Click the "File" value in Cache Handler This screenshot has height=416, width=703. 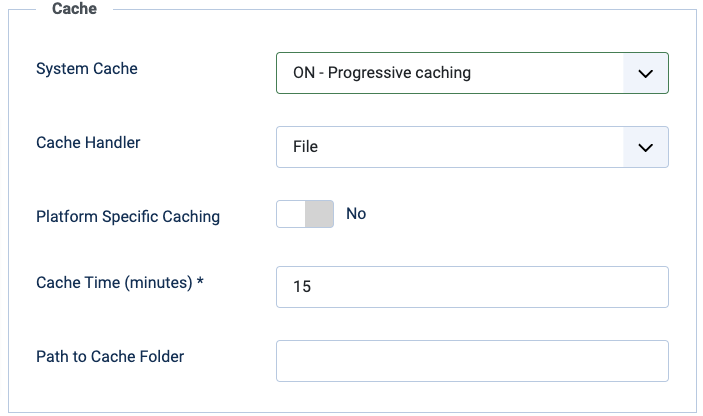pyautogui.click(x=305, y=147)
